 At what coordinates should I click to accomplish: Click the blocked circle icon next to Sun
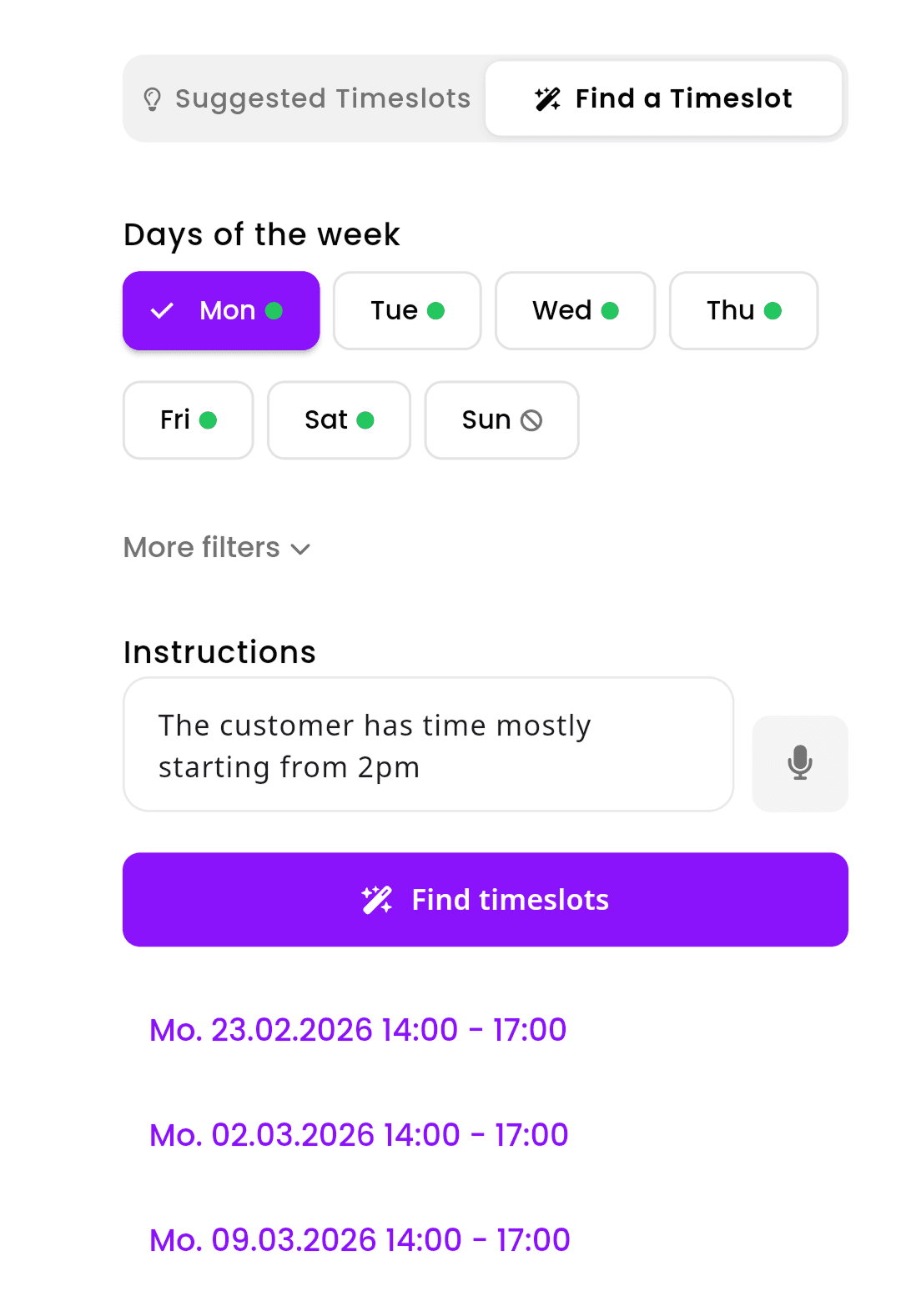[532, 419]
